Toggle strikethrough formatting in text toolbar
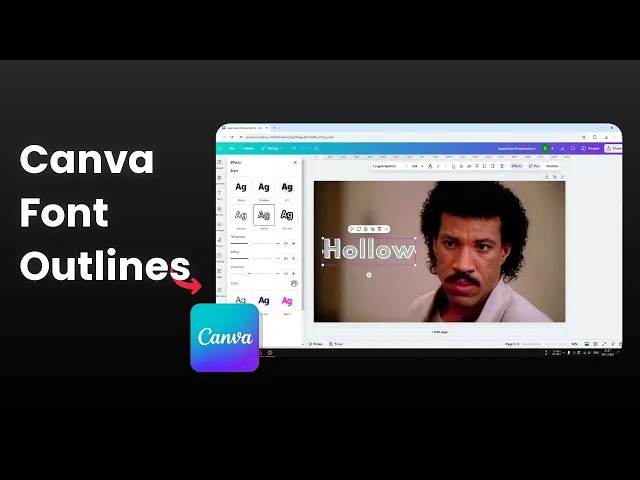 461,166
